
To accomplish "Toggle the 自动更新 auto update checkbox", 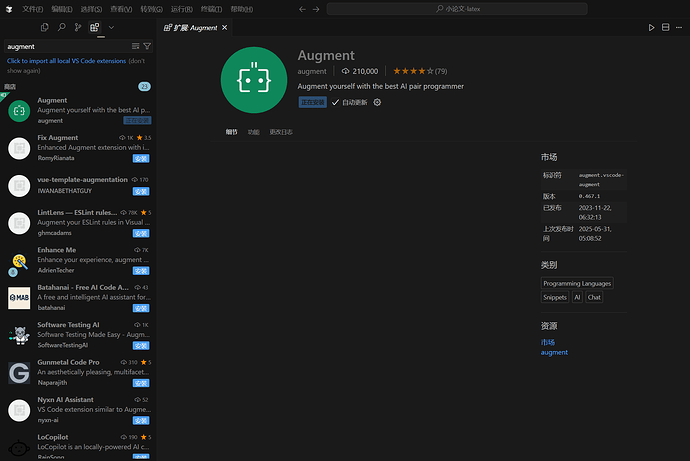I will (x=335, y=102).
